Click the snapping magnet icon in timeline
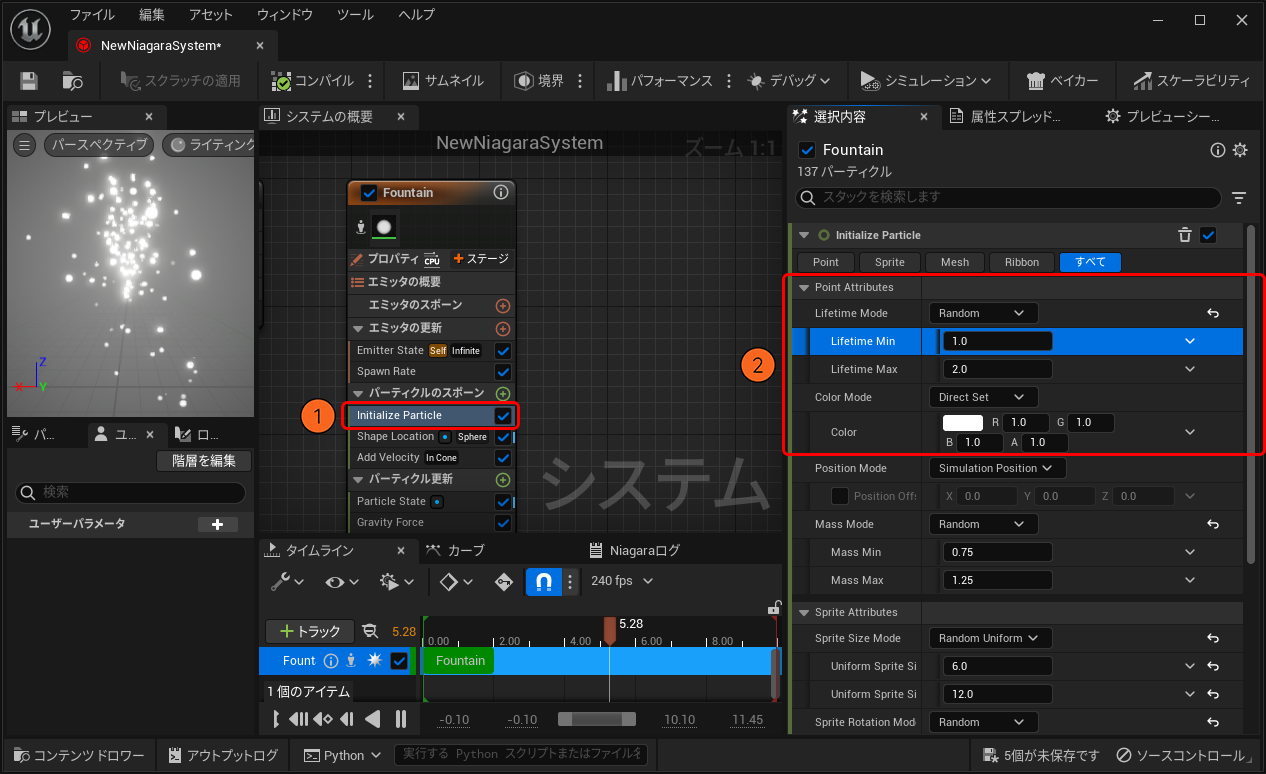 click(543, 581)
